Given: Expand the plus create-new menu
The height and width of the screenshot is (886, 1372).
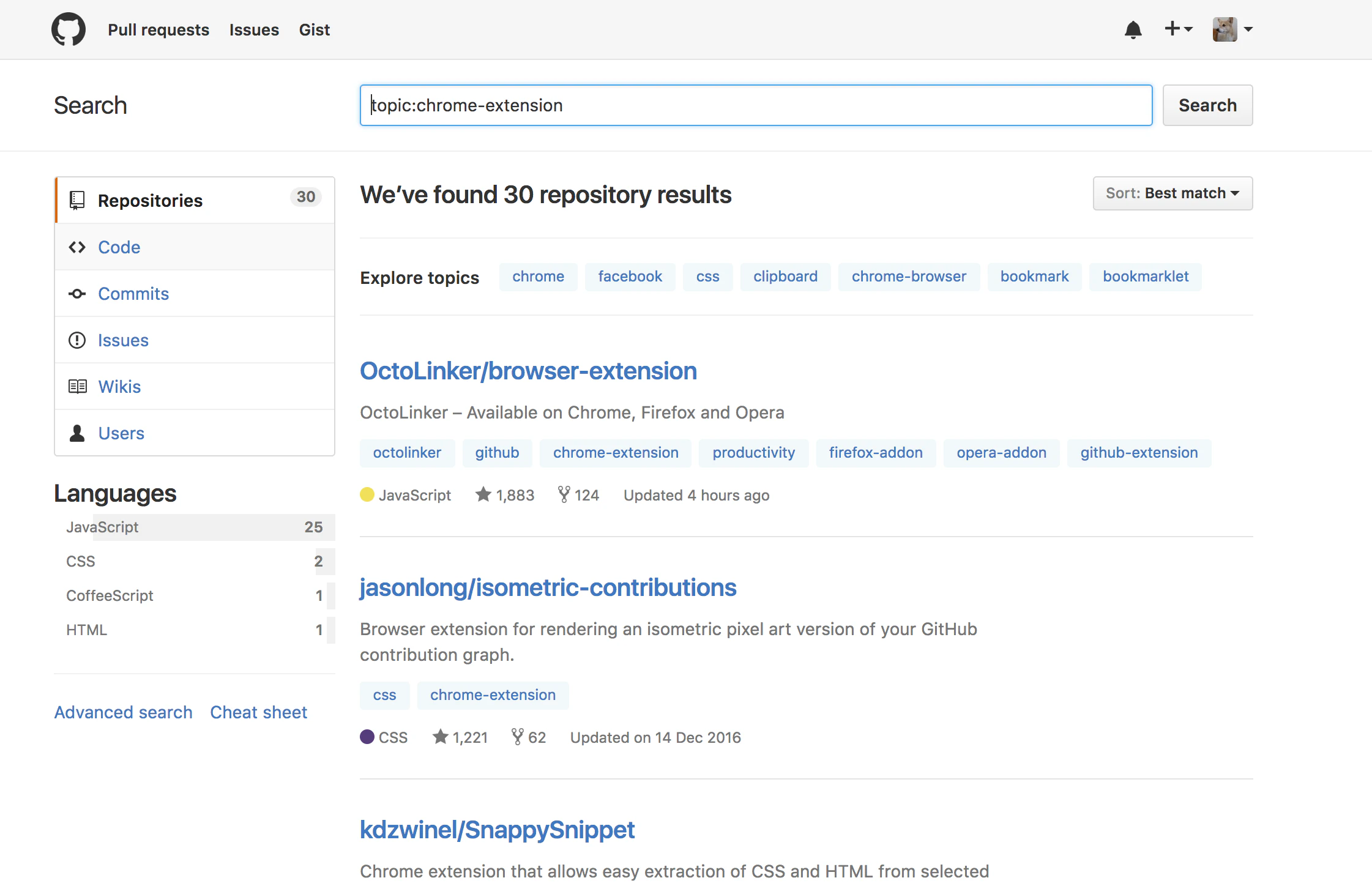Looking at the screenshot, I should [1178, 29].
